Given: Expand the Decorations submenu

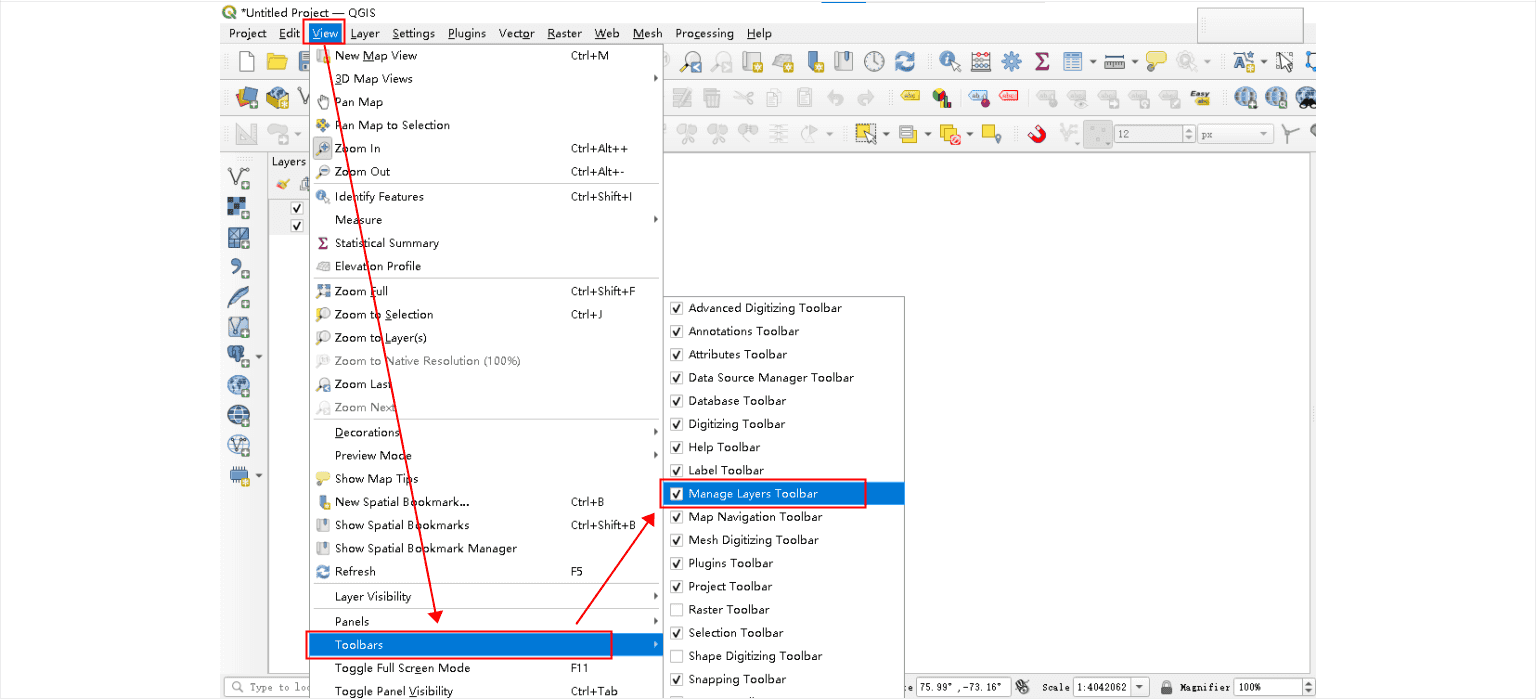Looking at the screenshot, I should click(x=486, y=433).
